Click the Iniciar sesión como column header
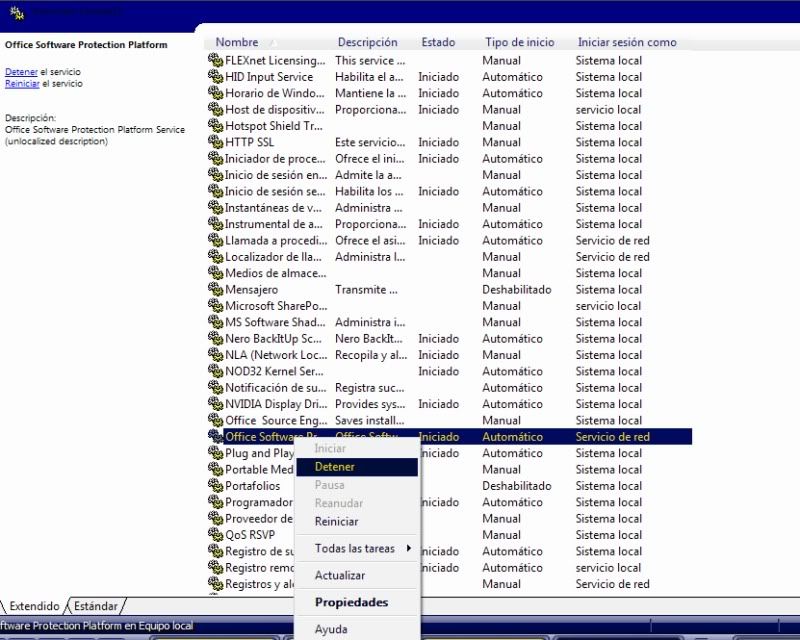Screen dimensions: 800x640 pyautogui.click(x=627, y=42)
